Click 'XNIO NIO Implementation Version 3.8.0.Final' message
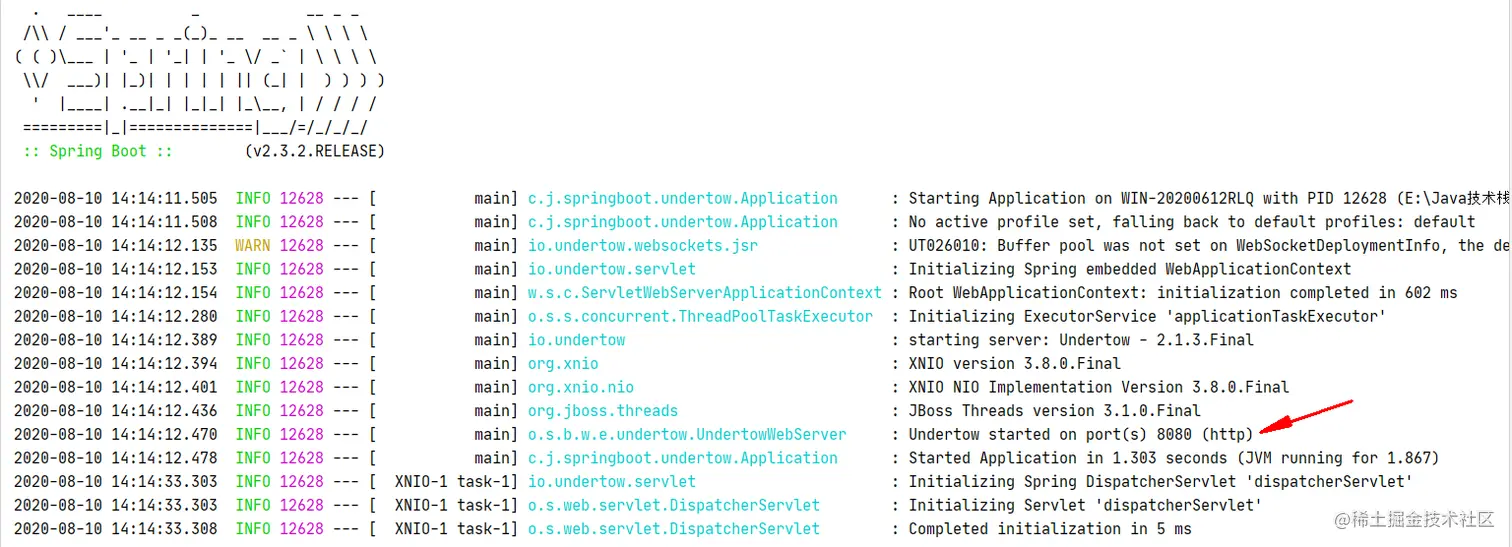This screenshot has height=547, width=1512. 1099,387
